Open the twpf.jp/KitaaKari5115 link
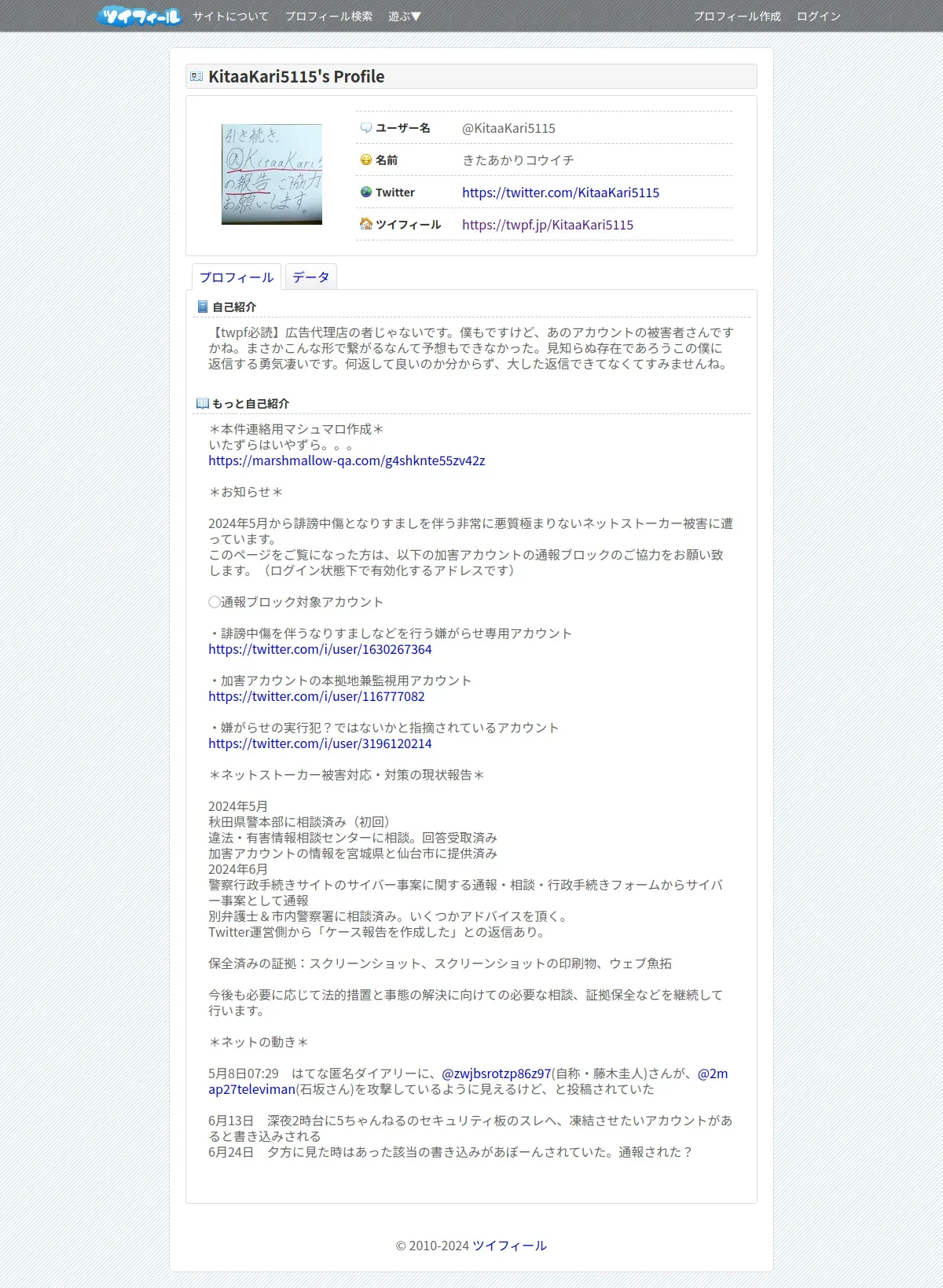The image size is (943, 1288). pyautogui.click(x=548, y=225)
